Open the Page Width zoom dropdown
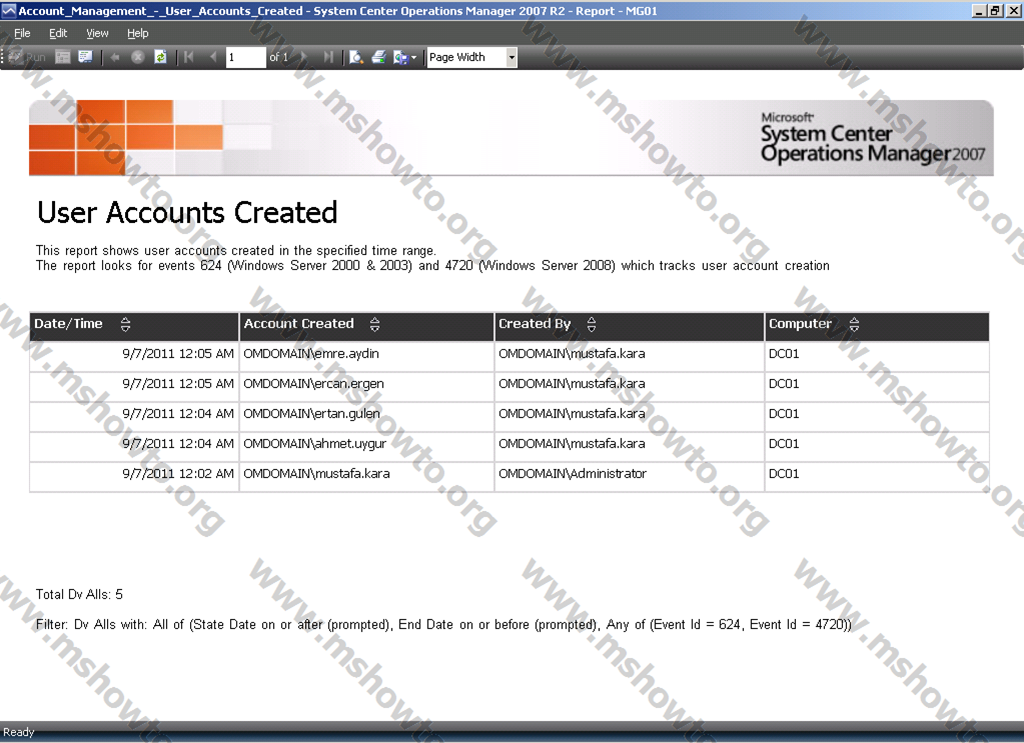 point(511,57)
